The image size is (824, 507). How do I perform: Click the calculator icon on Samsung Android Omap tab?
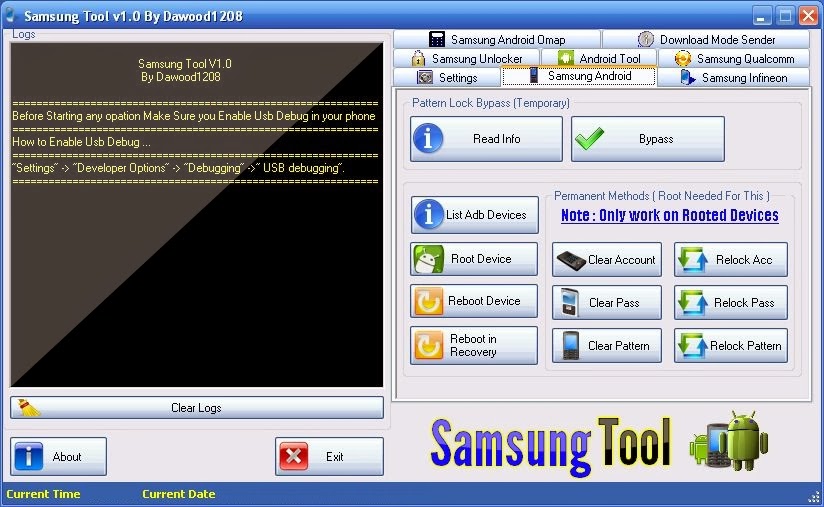point(437,39)
